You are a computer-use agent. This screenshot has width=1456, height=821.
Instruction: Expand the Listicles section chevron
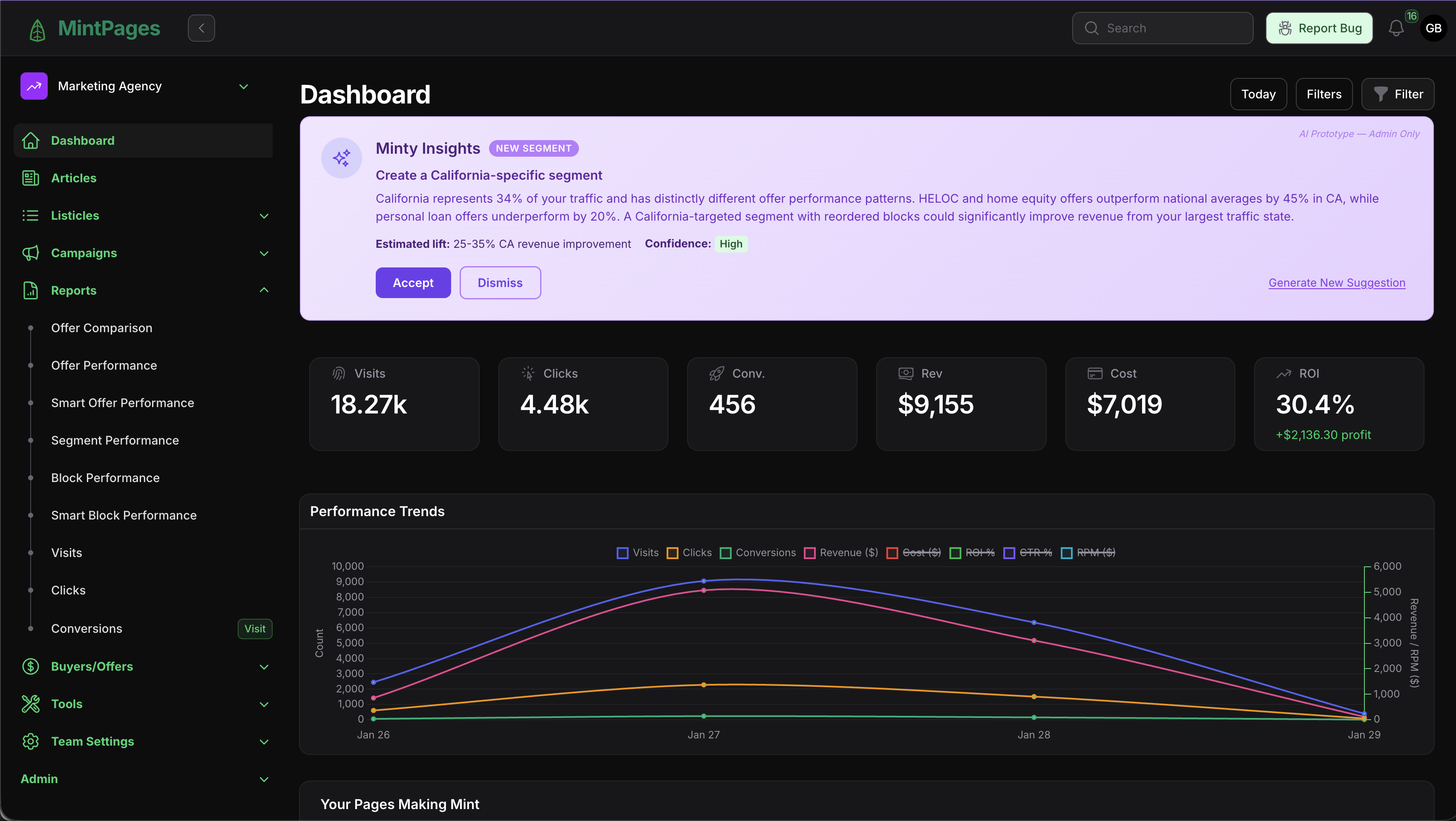pyautogui.click(x=264, y=216)
